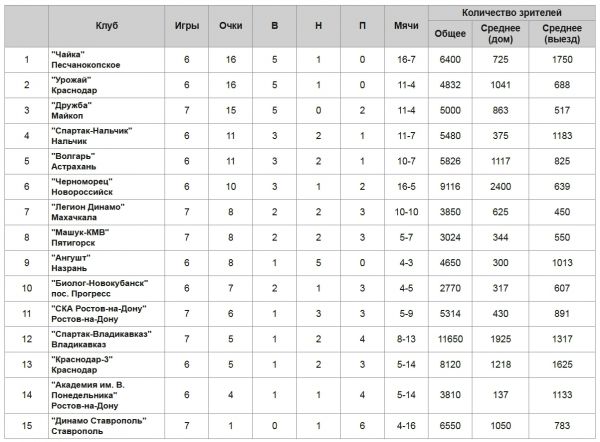Select the Общее column header
Viewport: 600px width, 442px height.
coord(450,34)
